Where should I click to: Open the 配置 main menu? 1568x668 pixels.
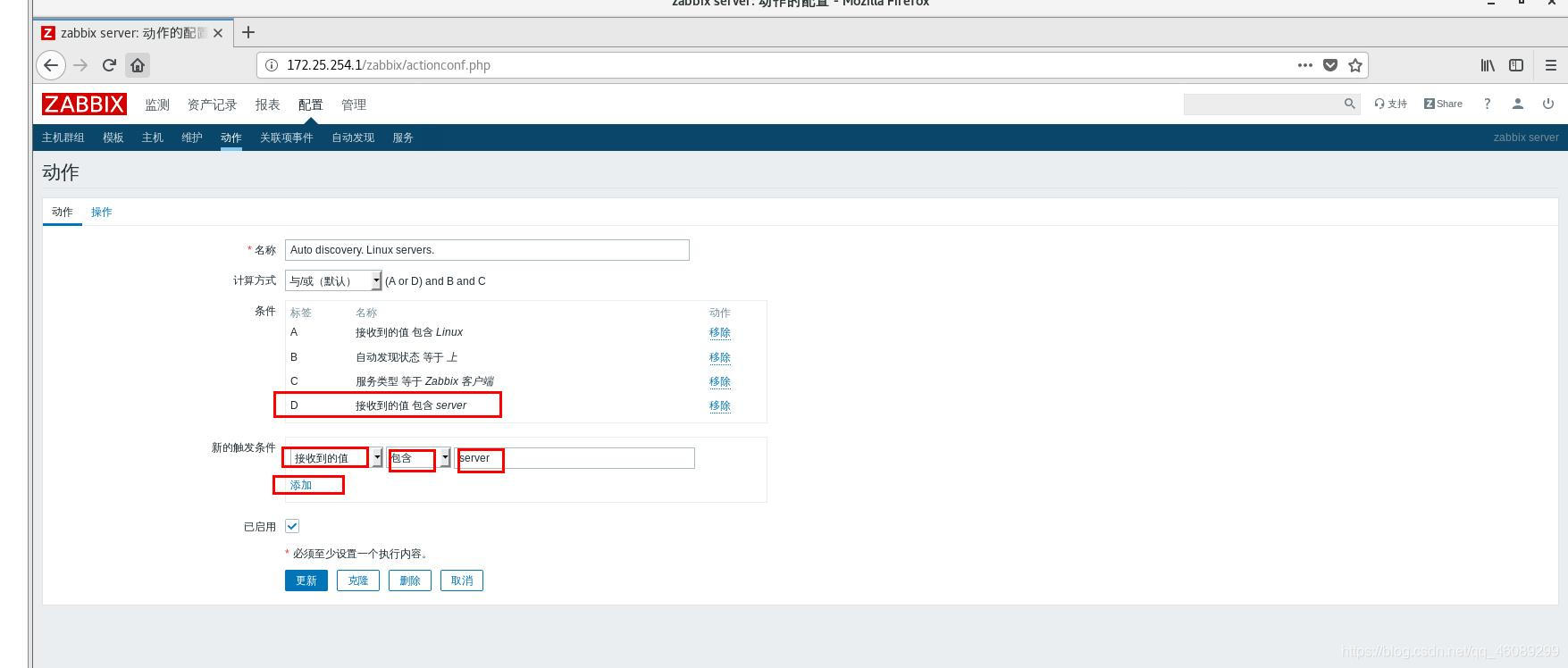tap(310, 104)
